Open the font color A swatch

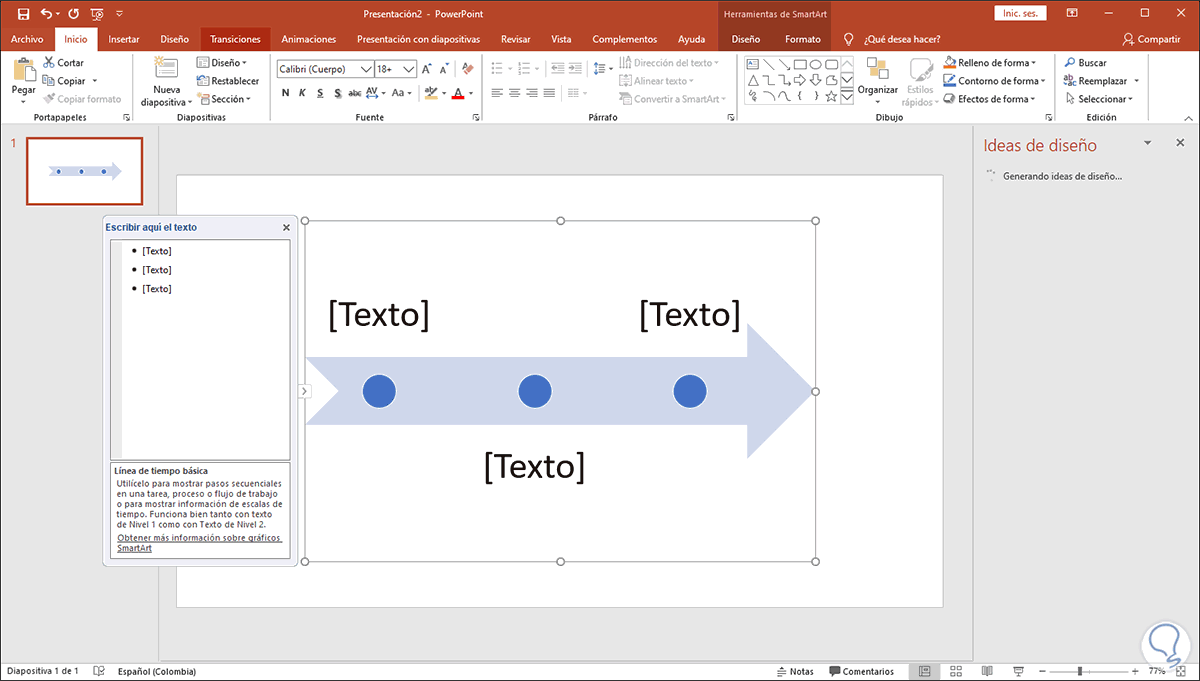coord(457,93)
